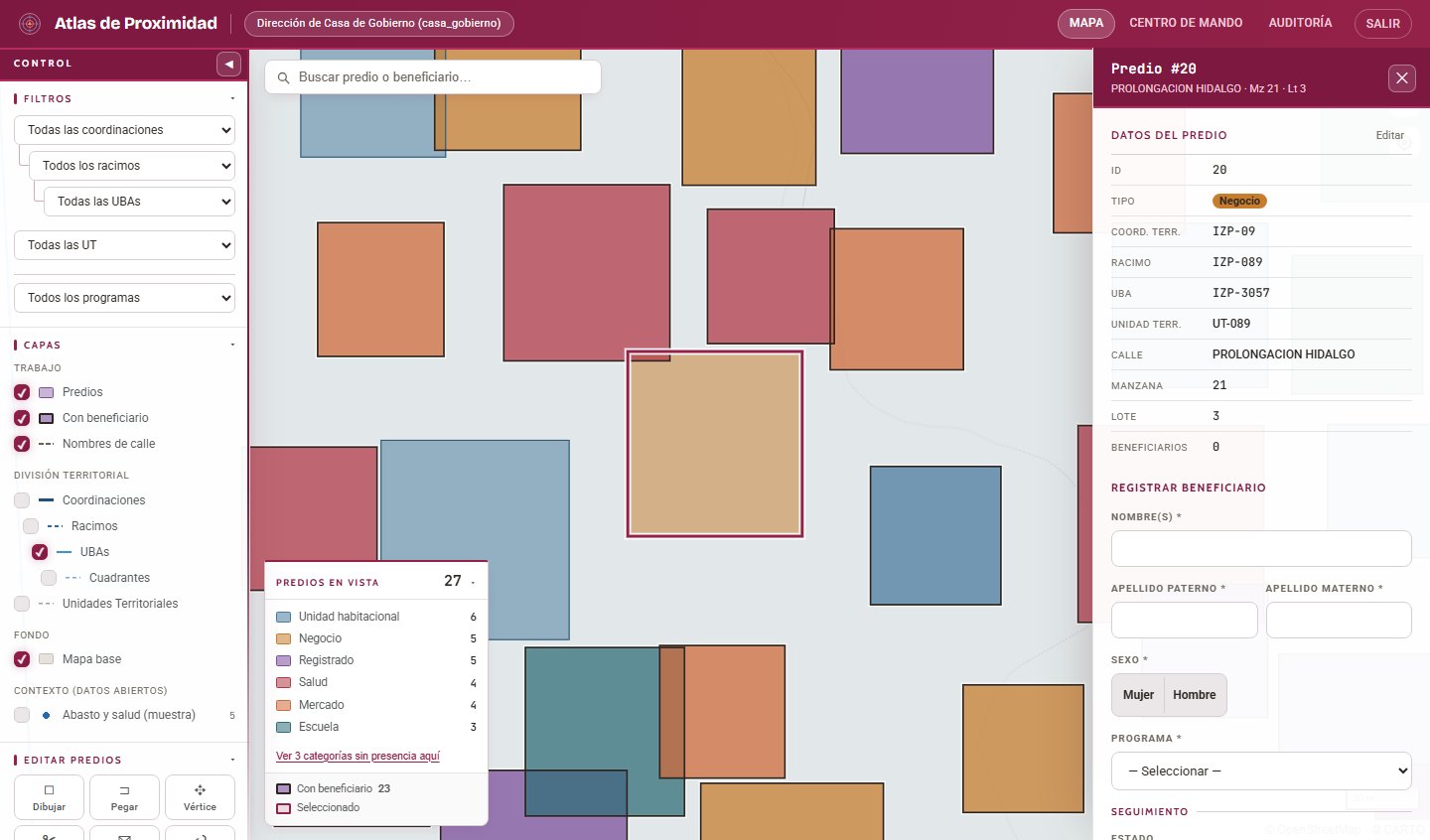
Task: Enable the Coordinaciones division layer
Action: pyautogui.click(x=22, y=500)
